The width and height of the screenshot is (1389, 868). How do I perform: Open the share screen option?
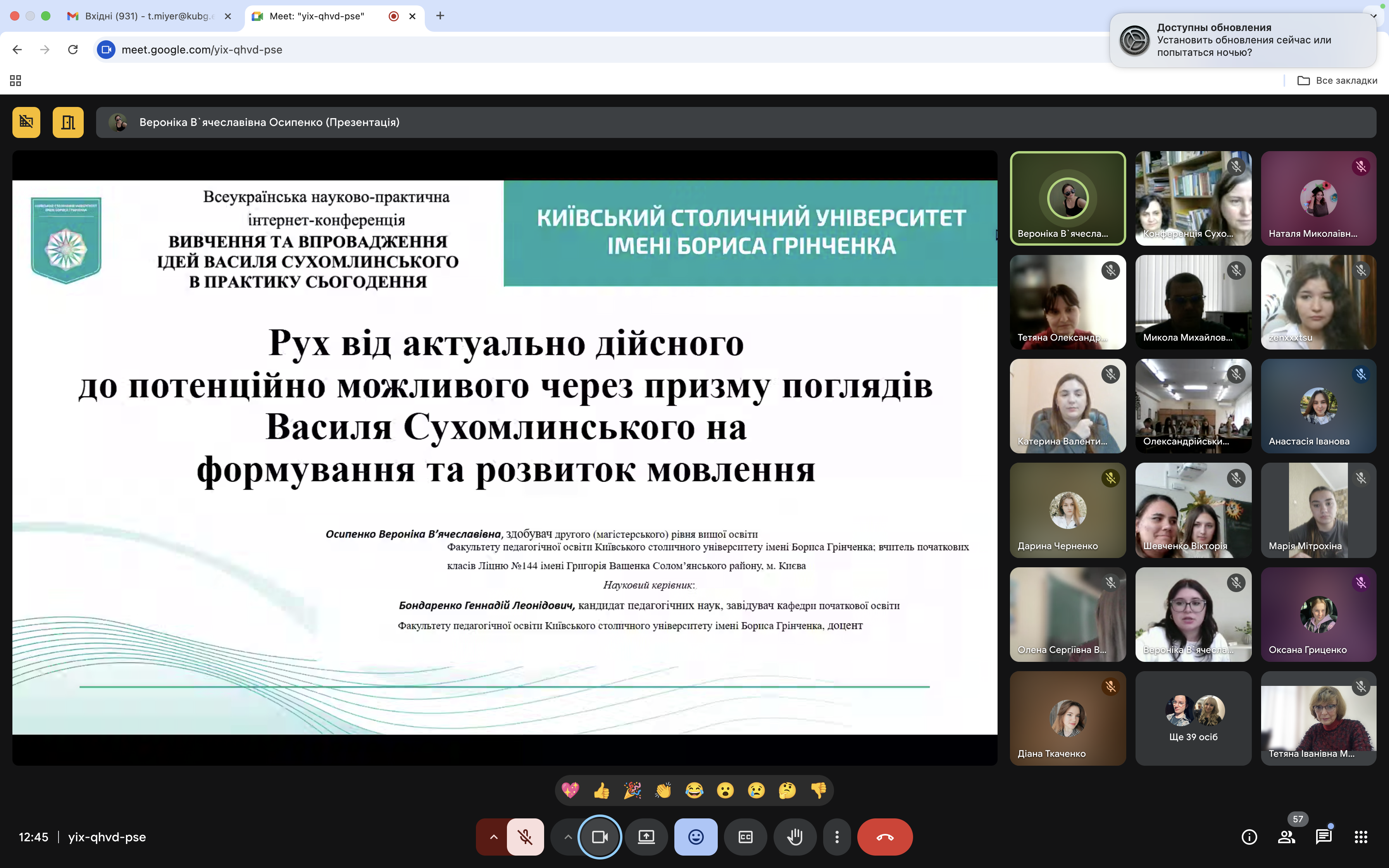click(646, 837)
